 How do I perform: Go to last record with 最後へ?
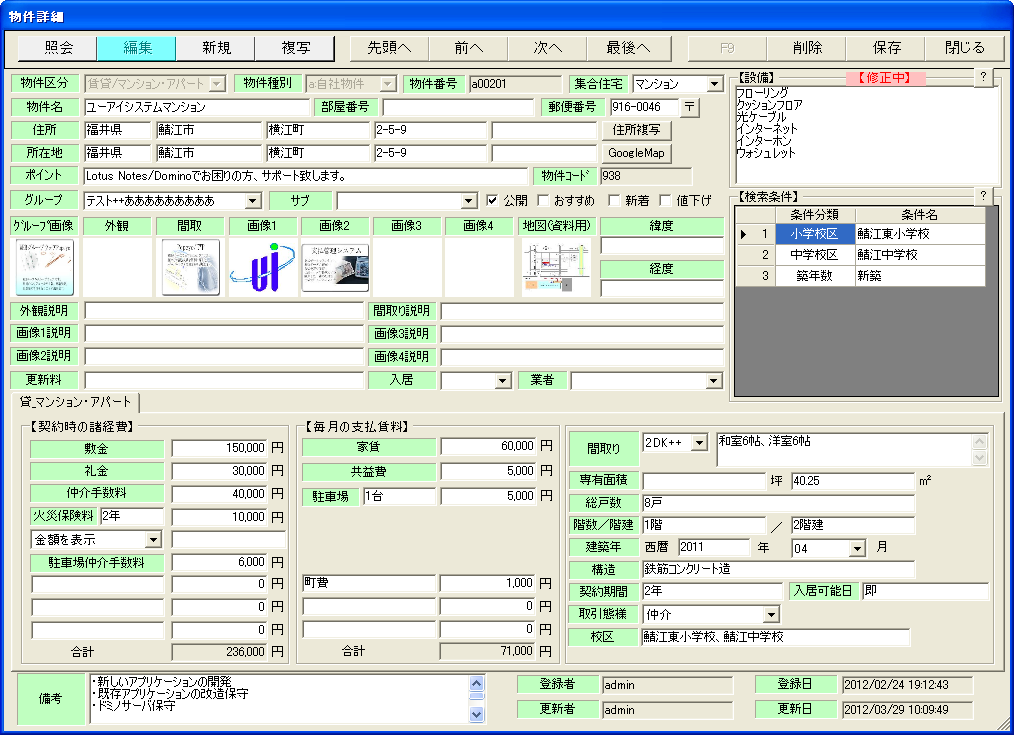(629, 48)
